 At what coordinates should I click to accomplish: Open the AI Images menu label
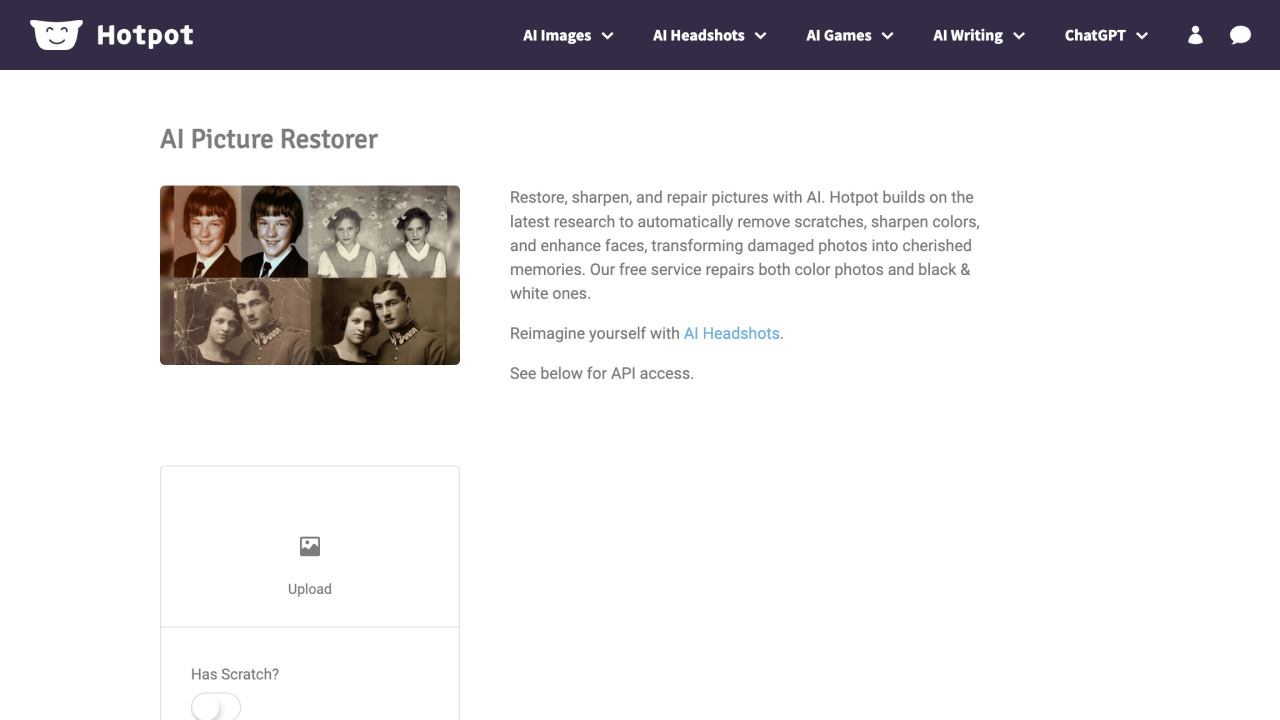[557, 35]
